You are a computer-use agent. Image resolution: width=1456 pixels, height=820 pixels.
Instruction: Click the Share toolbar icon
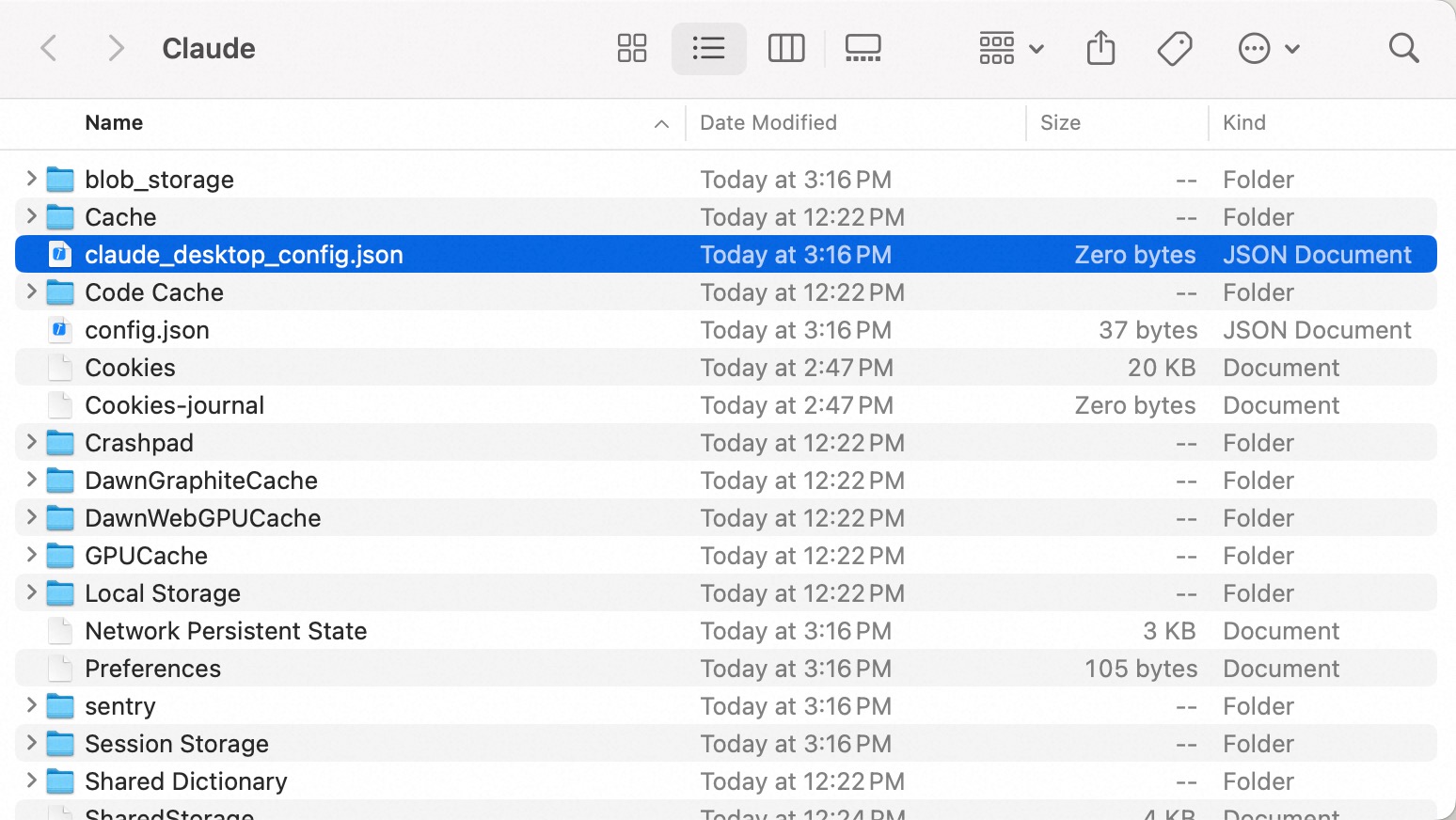pos(1100,48)
